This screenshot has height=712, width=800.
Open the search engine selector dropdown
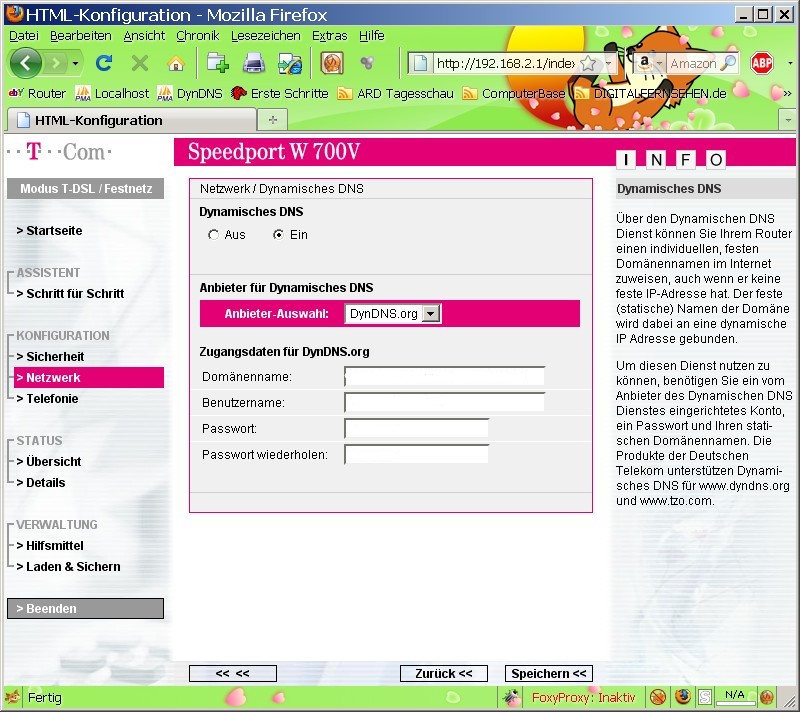point(659,64)
